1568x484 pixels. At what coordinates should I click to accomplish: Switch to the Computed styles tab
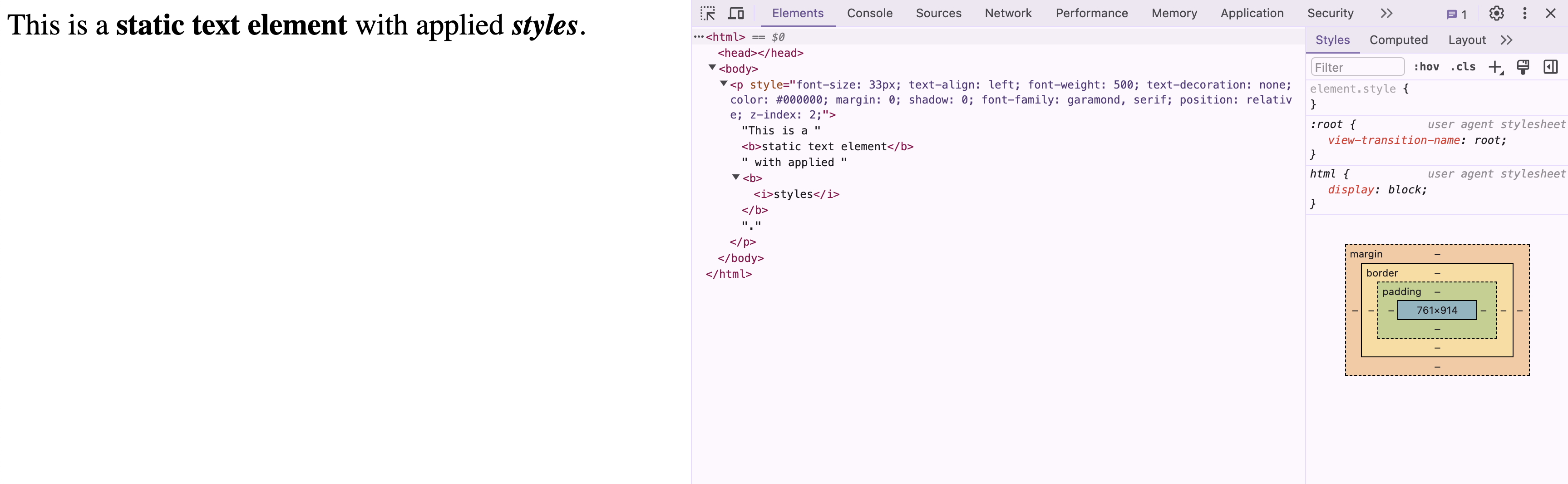[x=1398, y=40]
